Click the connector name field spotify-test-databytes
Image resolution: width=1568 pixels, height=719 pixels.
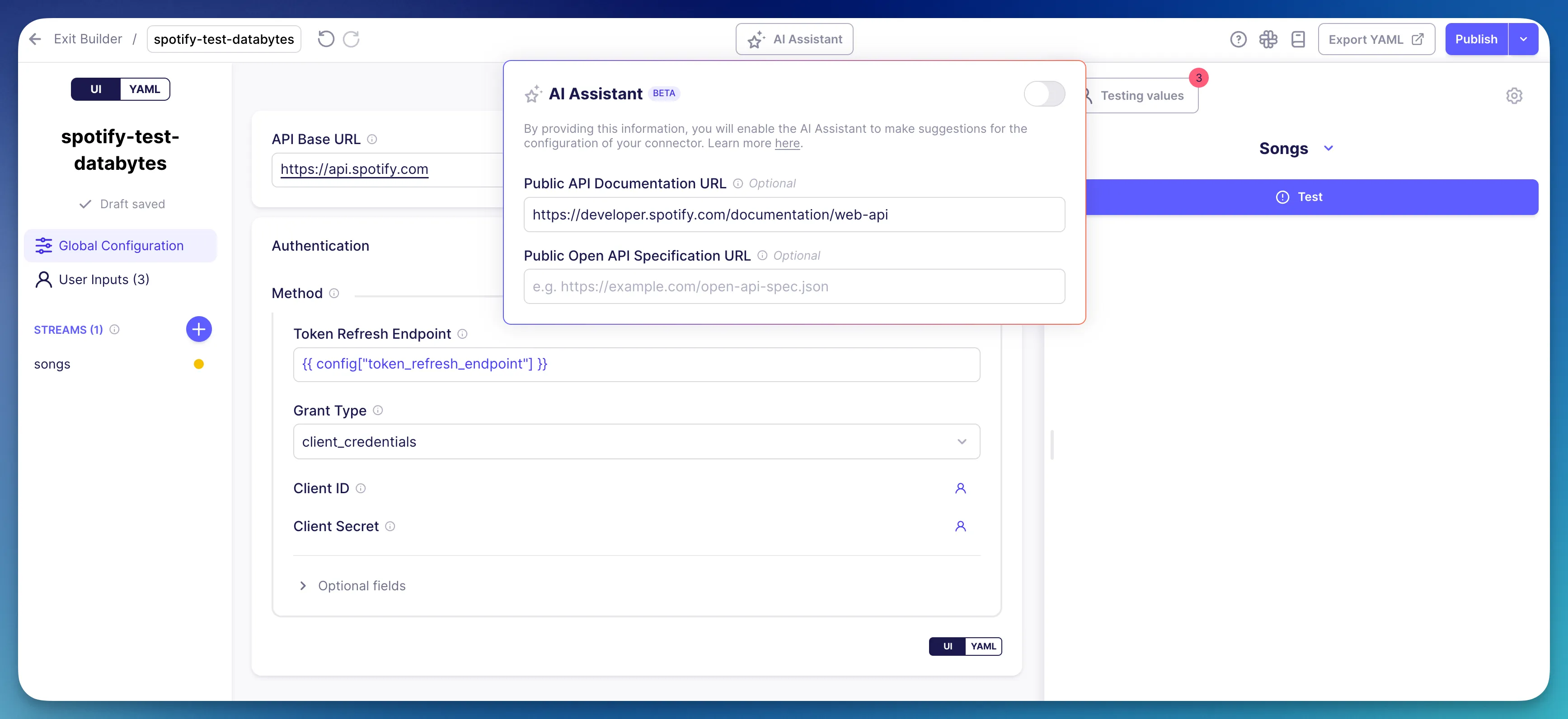click(224, 40)
